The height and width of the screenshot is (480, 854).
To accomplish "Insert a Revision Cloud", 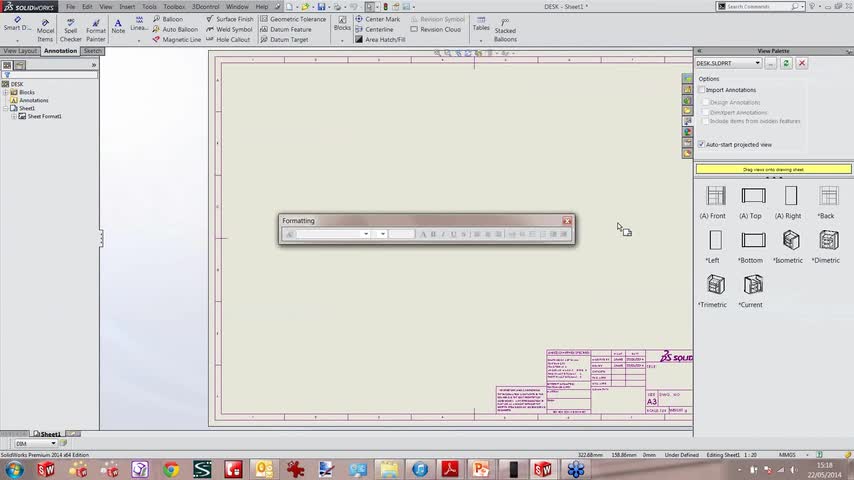I will coord(436,29).
